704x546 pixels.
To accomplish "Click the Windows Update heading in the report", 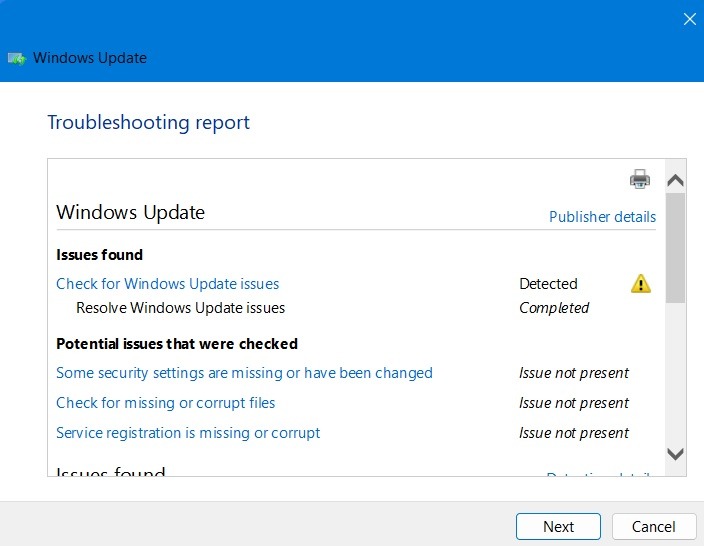I will pyautogui.click(x=130, y=212).
